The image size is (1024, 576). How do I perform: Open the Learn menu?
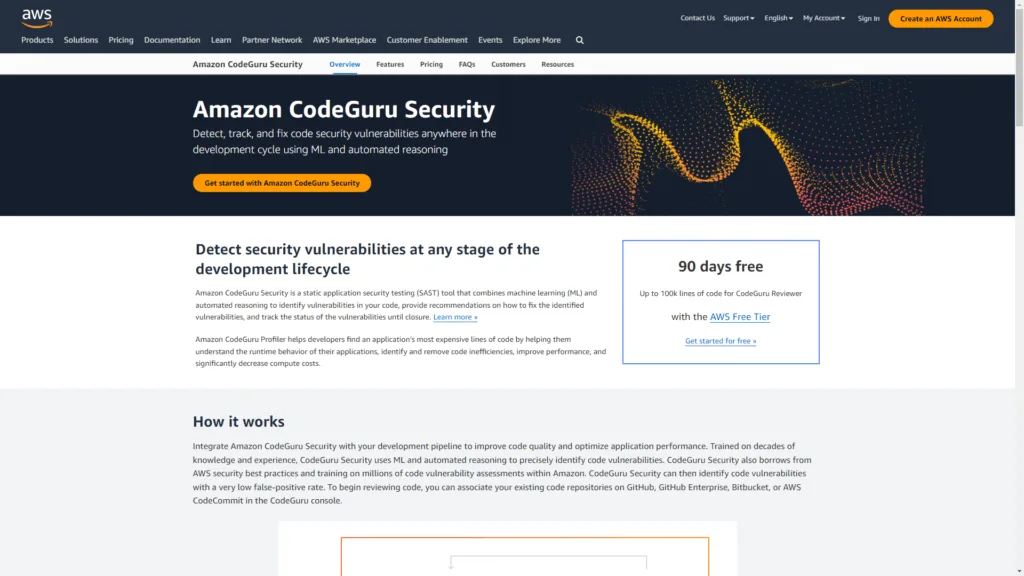click(x=221, y=40)
